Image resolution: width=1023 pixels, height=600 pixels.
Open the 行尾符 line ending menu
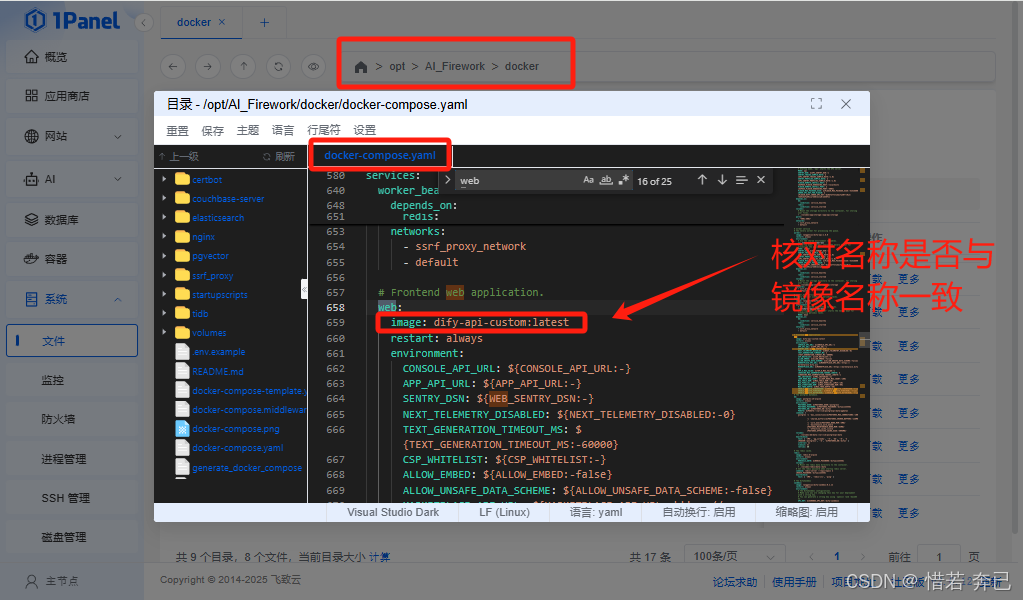pyautogui.click(x=324, y=130)
